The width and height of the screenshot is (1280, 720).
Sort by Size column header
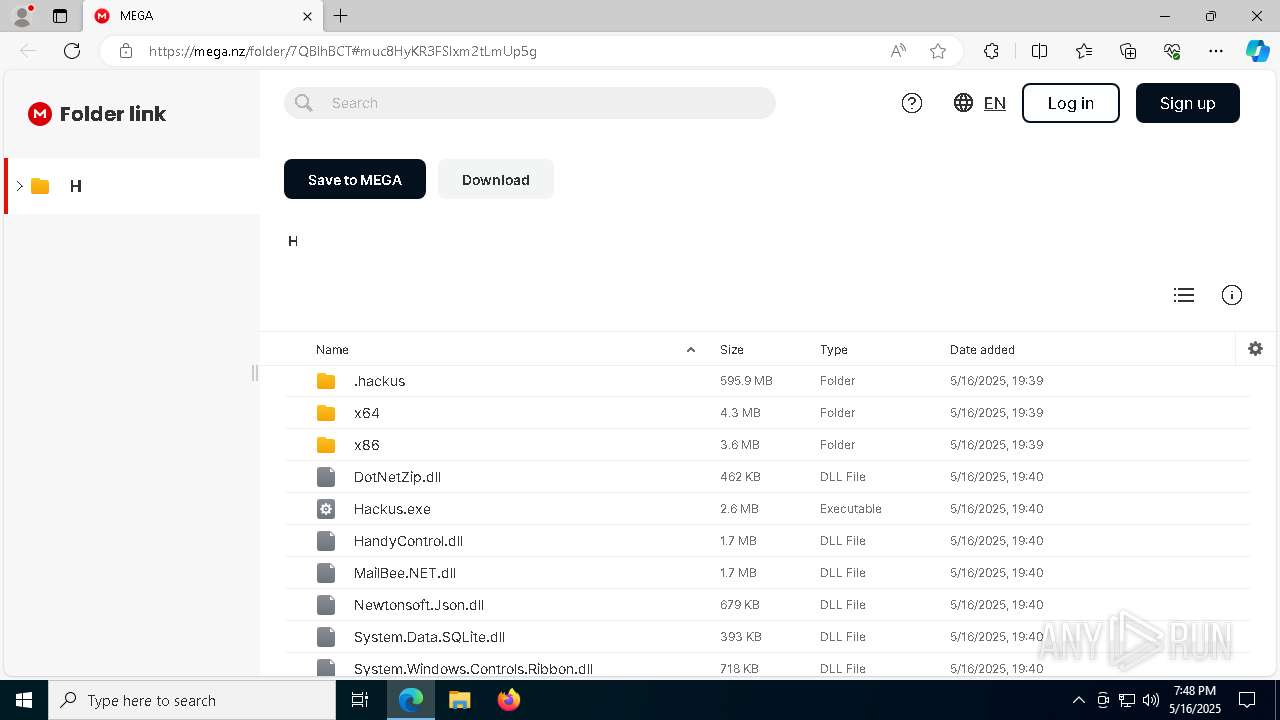pyautogui.click(x=732, y=350)
